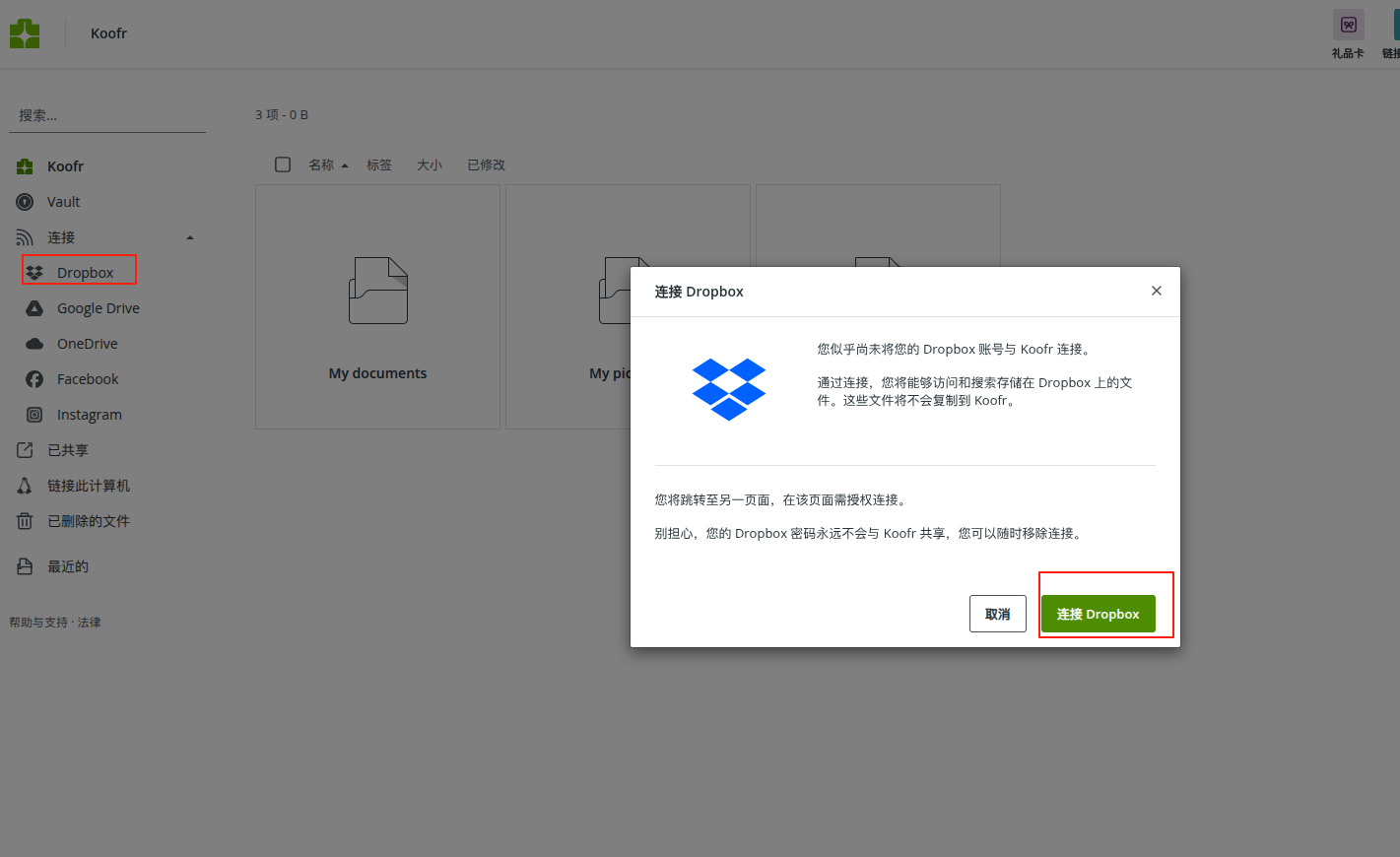
Task: Open the 帮助与支持 link
Action: 38,623
